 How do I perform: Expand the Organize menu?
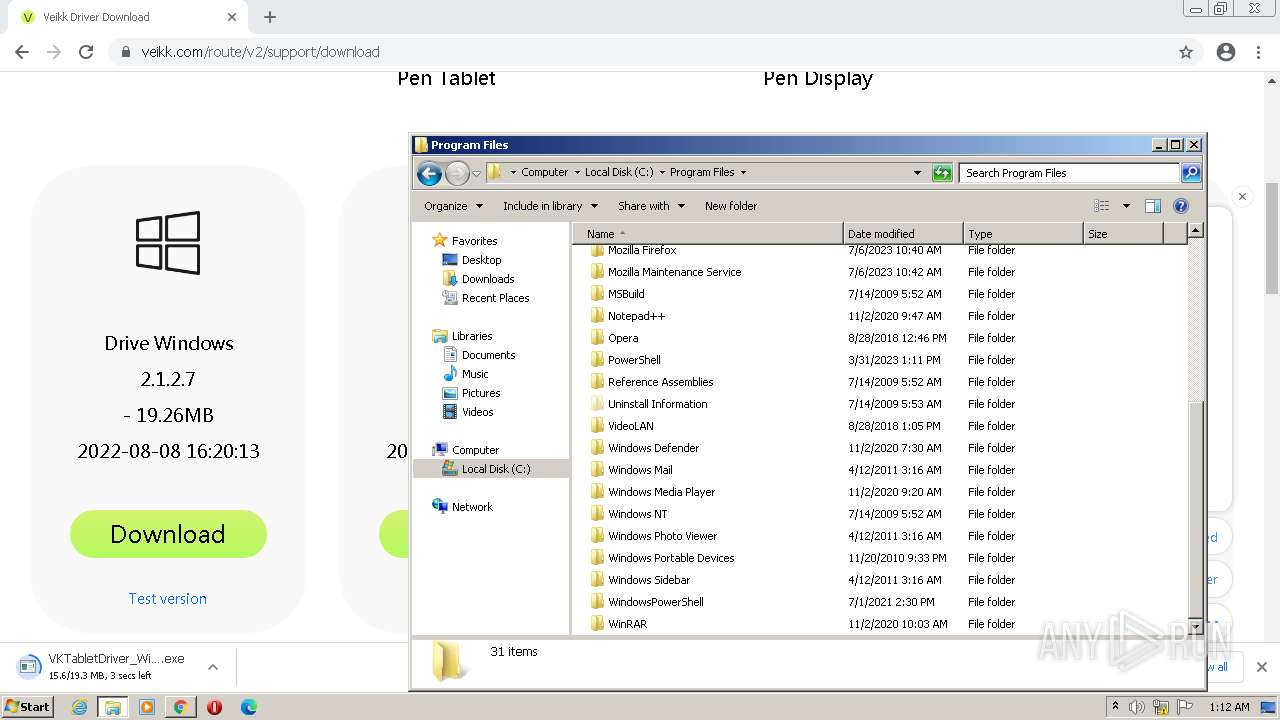point(453,206)
